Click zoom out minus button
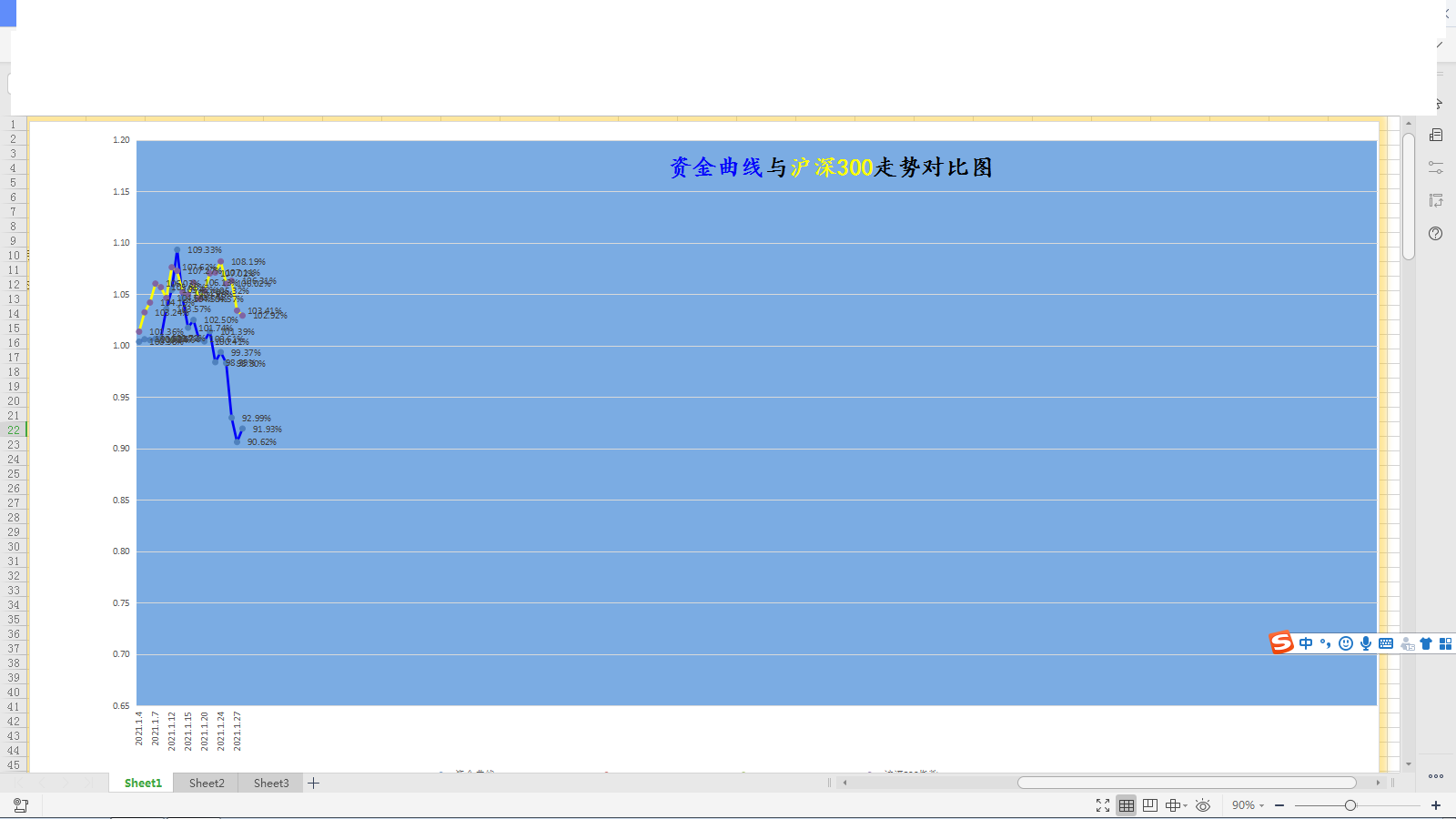 (x=1278, y=805)
